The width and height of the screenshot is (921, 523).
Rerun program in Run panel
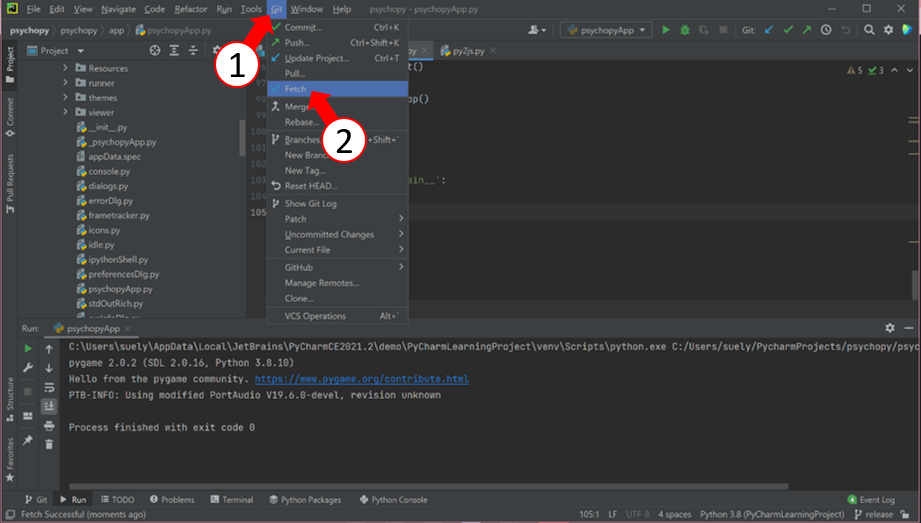click(x=28, y=349)
